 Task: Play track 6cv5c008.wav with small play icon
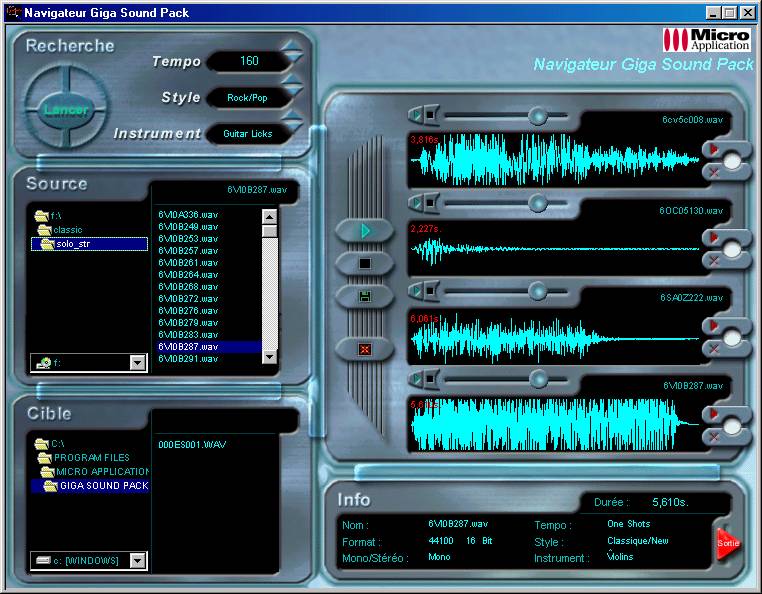[416, 115]
